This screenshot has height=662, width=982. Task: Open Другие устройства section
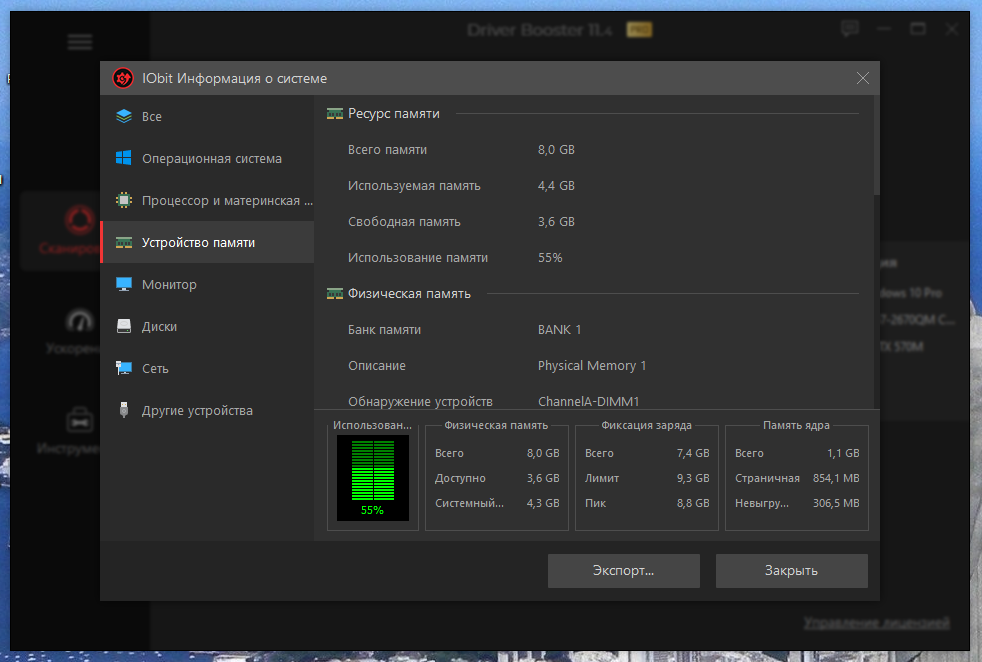coord(207,410)
